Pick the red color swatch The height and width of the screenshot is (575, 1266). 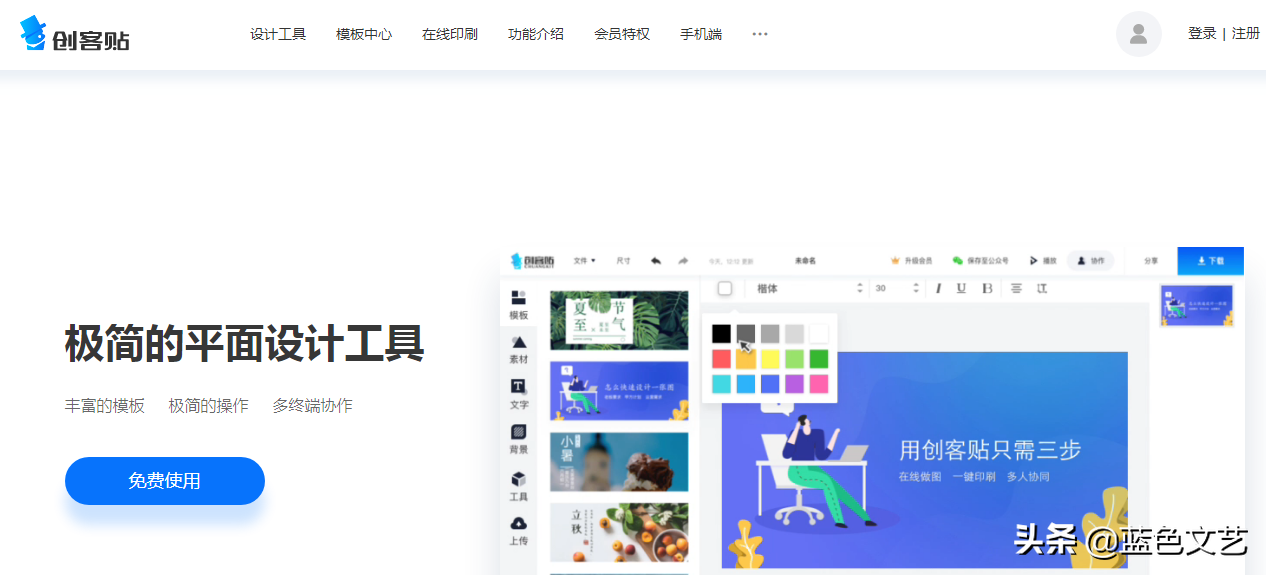coord(721,358)
